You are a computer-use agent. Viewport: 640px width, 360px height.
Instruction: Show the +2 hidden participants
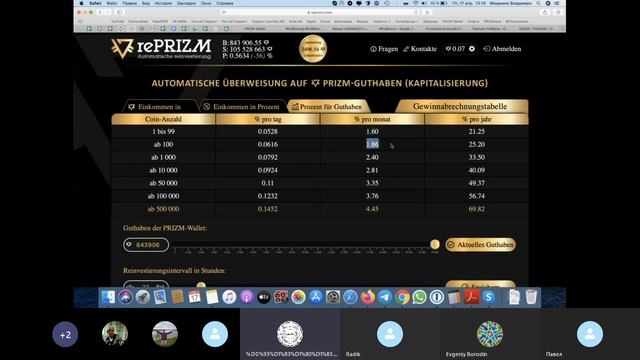click(x=65, y=335)
